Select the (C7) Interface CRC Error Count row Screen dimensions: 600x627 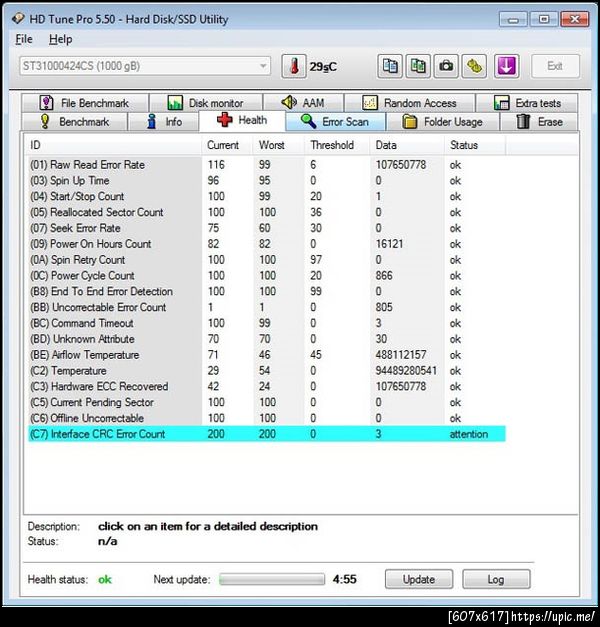267,434
